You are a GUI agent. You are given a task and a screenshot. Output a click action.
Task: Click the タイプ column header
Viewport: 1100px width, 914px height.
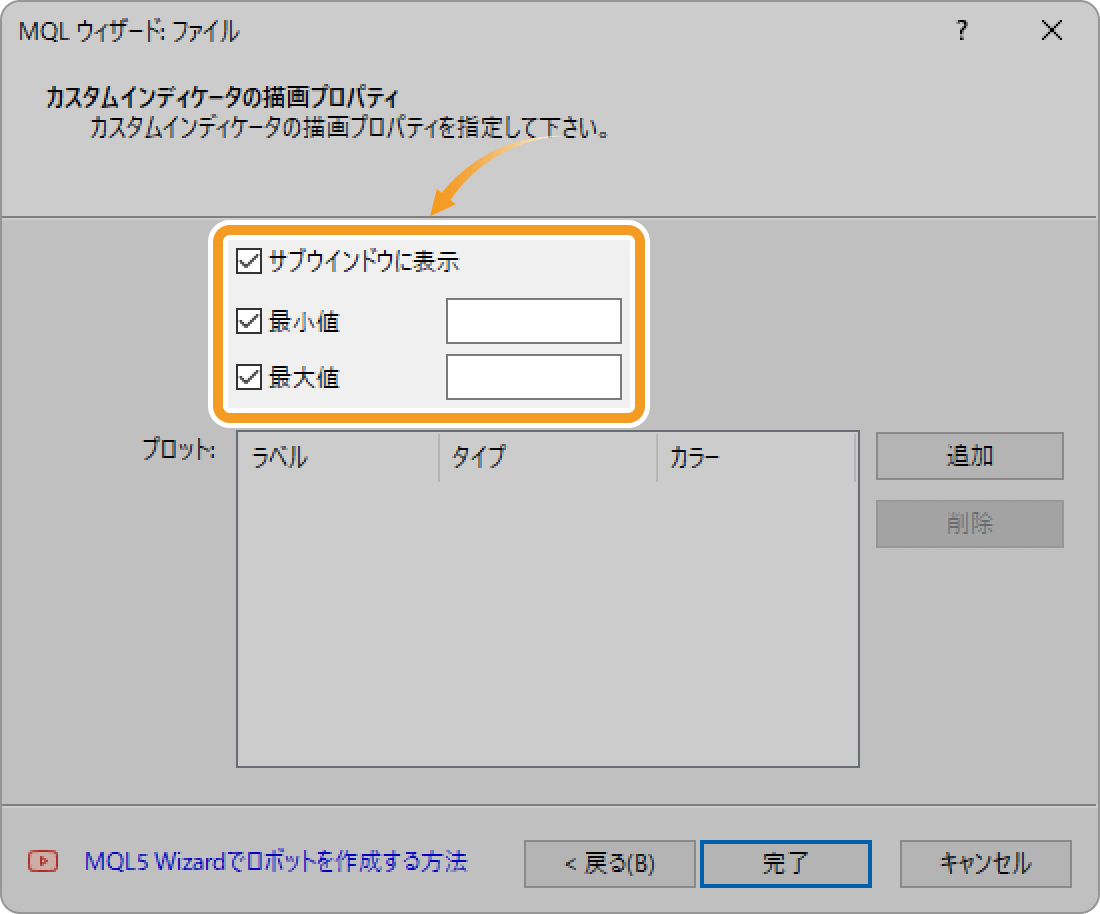(x=548, y=457)
